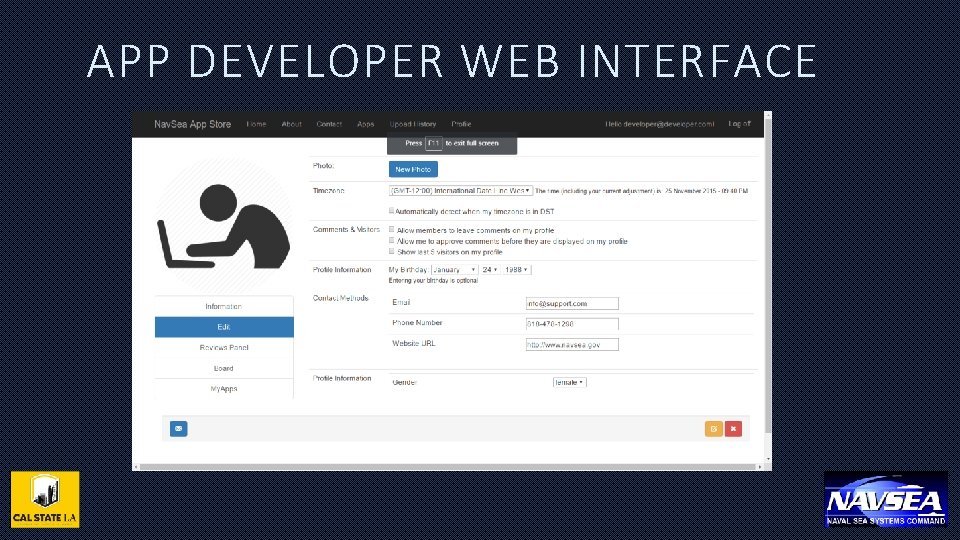The image size is (960, 540).
Task: Click the red delete X icon
Action: click(733, 429)
